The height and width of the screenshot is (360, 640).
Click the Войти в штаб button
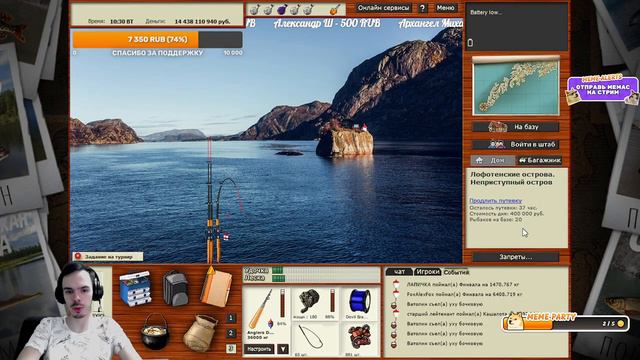coord(516,144)
